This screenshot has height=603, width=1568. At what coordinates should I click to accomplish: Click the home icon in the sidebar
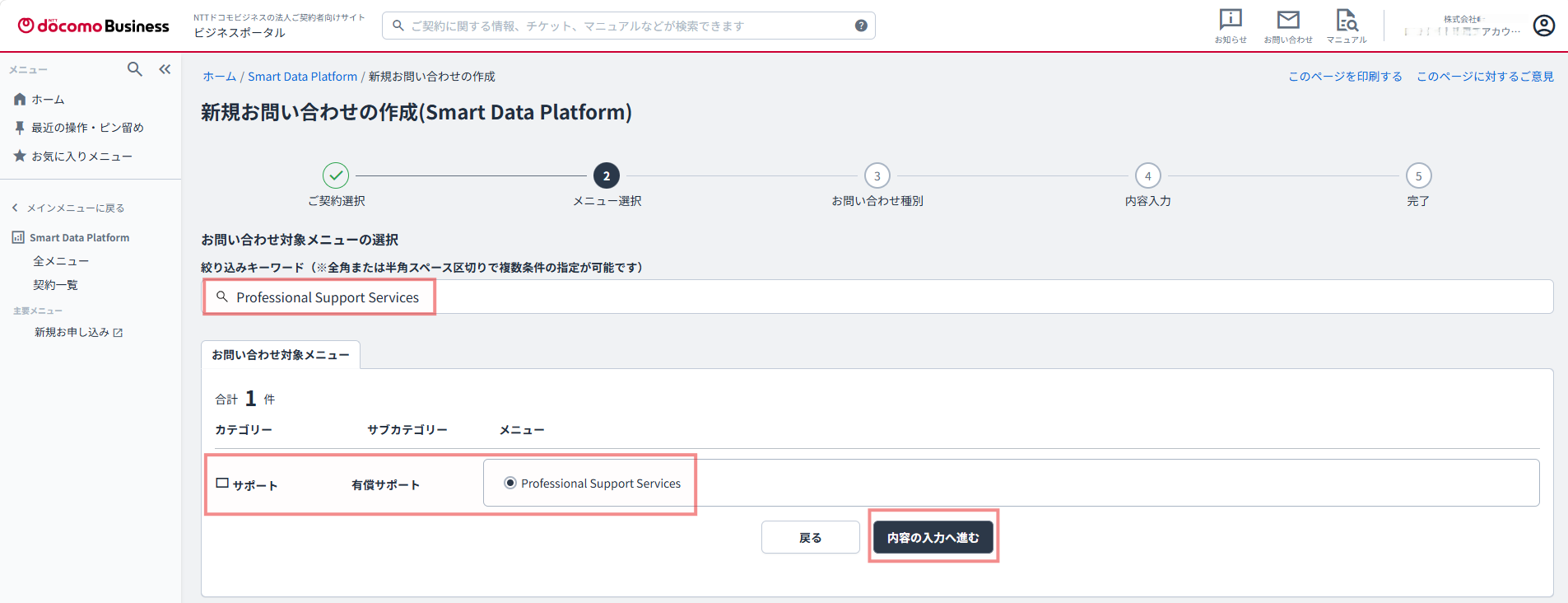coord(20,100)
